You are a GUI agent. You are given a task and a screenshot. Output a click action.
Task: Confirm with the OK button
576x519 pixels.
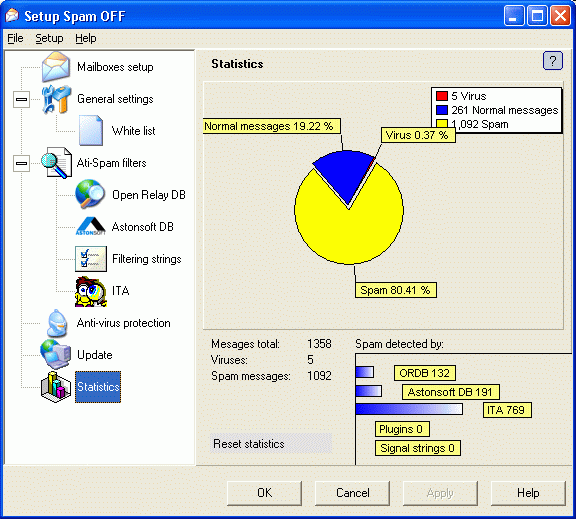tap(264, 493)
